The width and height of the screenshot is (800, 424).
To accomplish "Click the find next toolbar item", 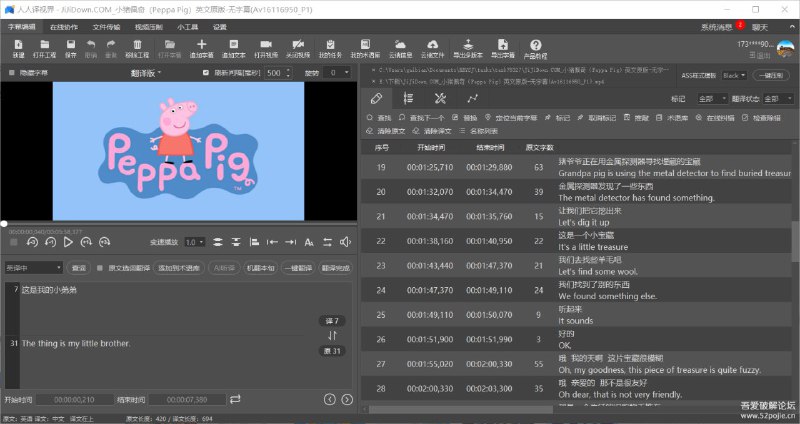I will (421, 118).
